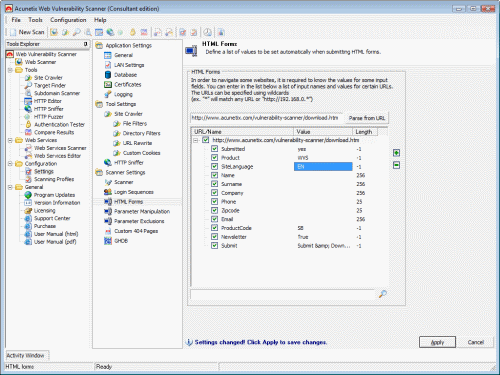Click the green add-entry icon beside the list
The image size is (500, 375).
396,153
